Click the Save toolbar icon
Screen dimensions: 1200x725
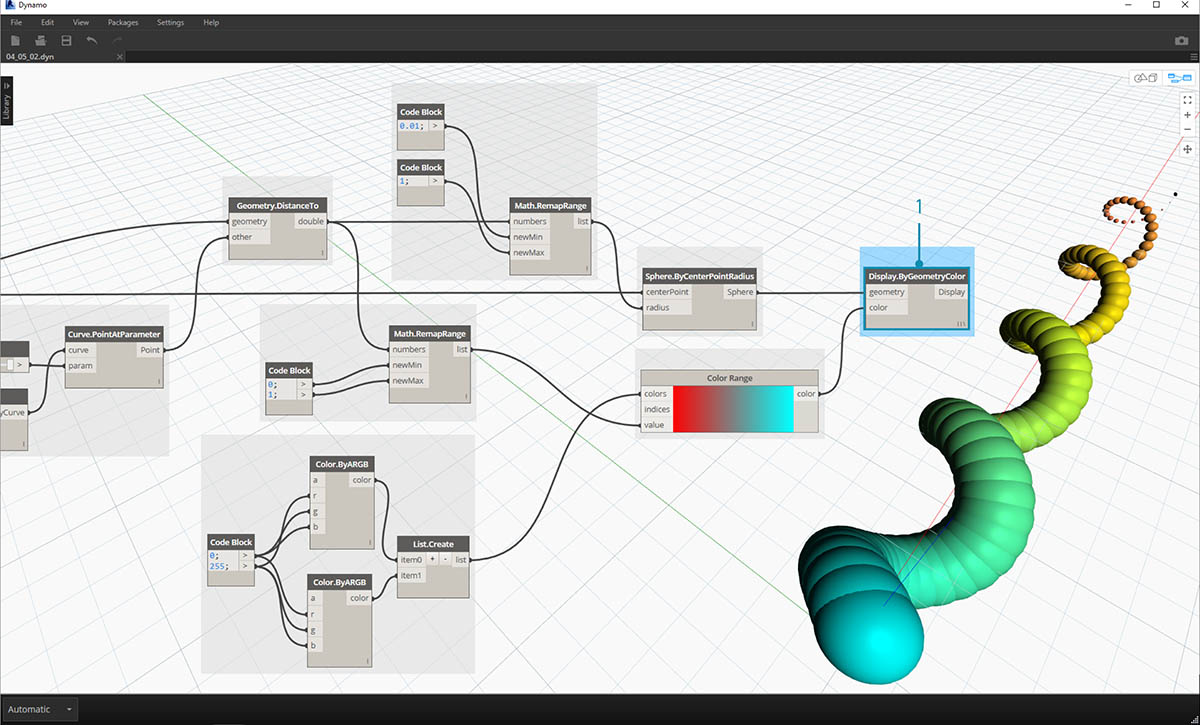(x=66, y=40)
